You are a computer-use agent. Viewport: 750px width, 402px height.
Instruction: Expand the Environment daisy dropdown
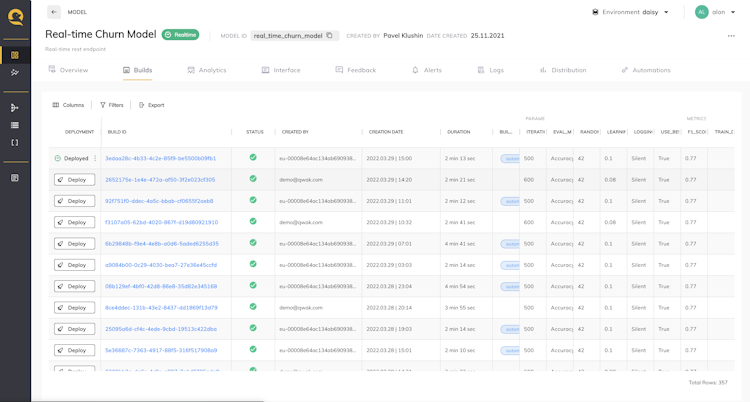(x=630, y=12)
